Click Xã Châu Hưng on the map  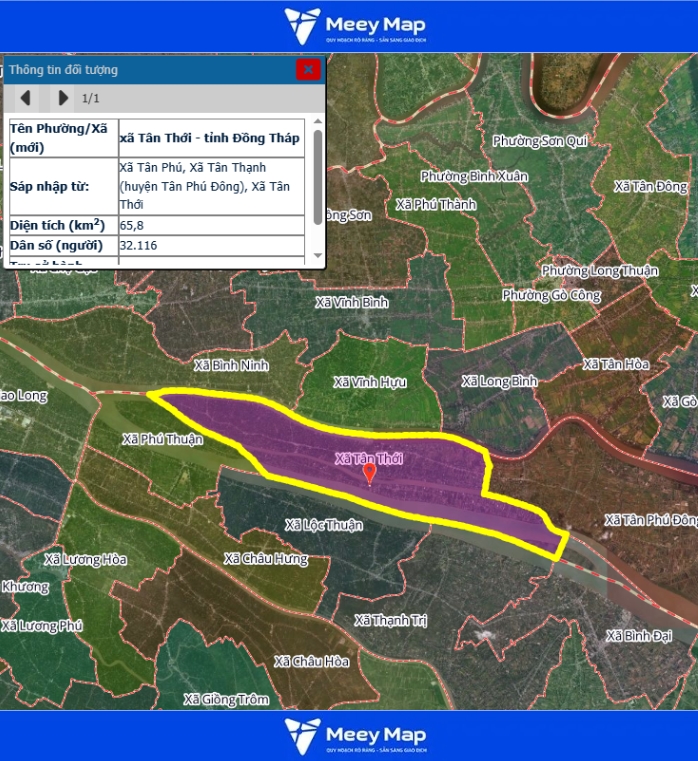(266, 558)
